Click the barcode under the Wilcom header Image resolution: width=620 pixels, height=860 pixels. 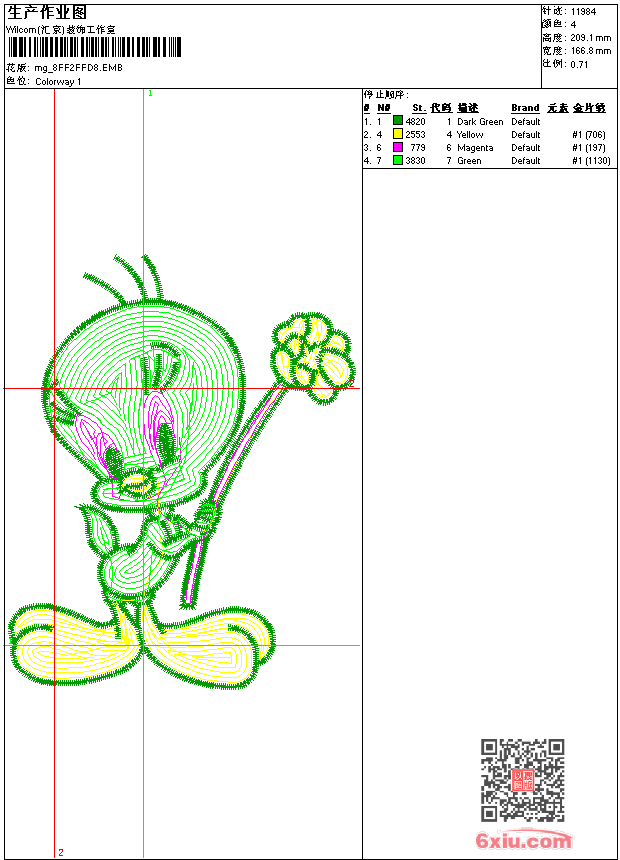pyautogui.click(x=94, y=47)
